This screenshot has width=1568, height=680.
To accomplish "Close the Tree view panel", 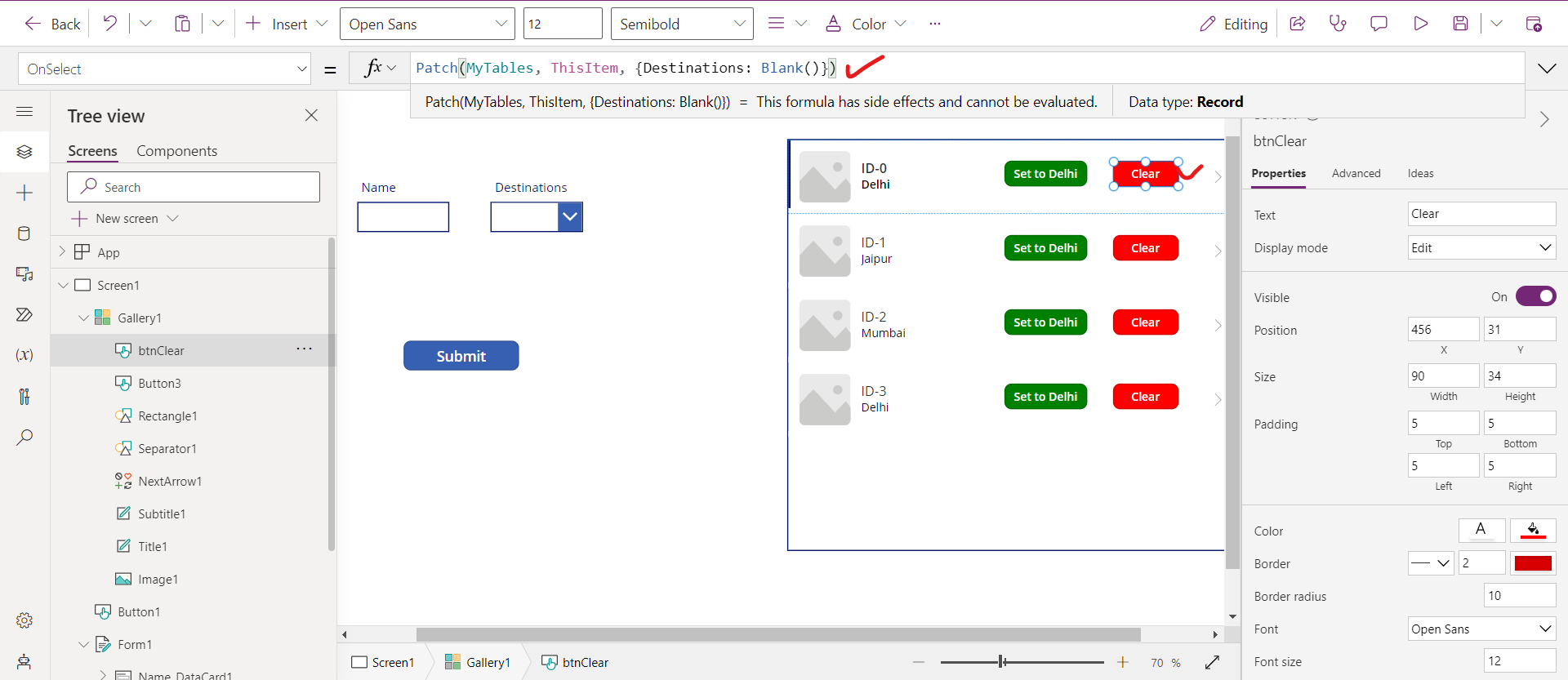I will pos(311,116).
